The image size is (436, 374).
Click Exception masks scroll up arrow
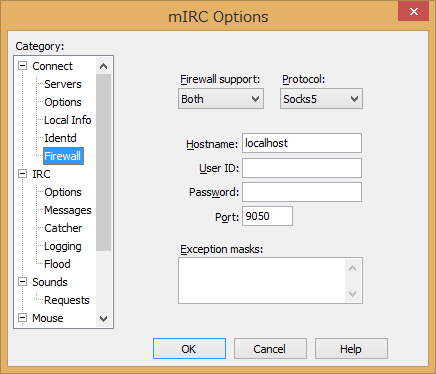click(x=352, y=268)
